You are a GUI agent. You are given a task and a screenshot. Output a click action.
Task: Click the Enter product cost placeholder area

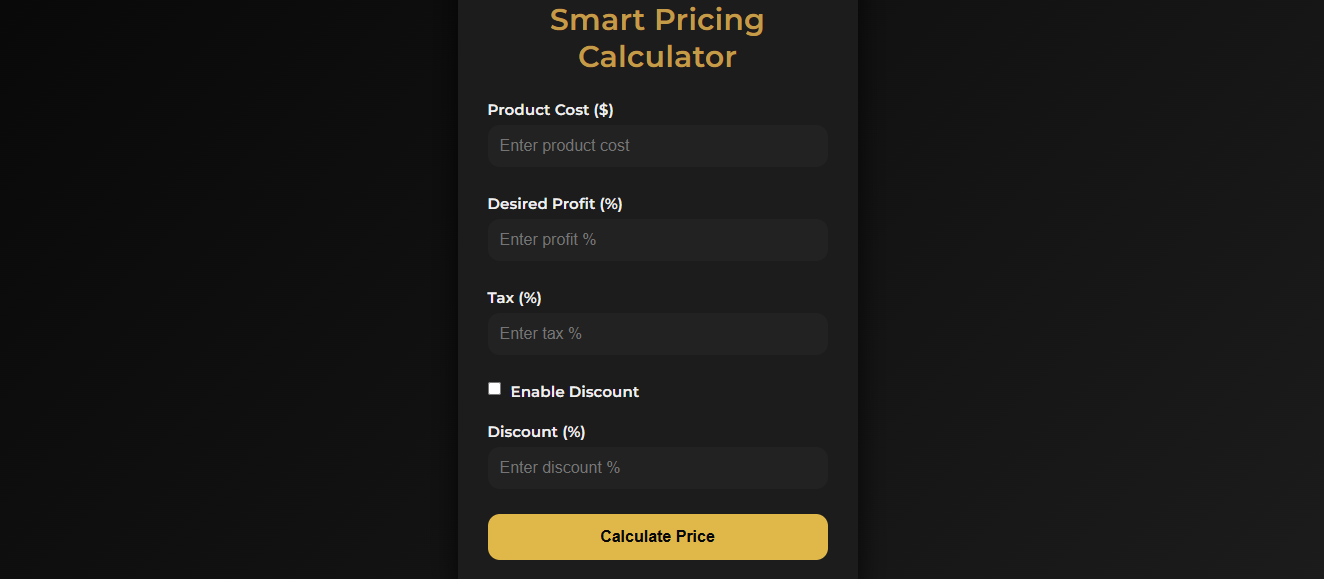tap(564, 146)
